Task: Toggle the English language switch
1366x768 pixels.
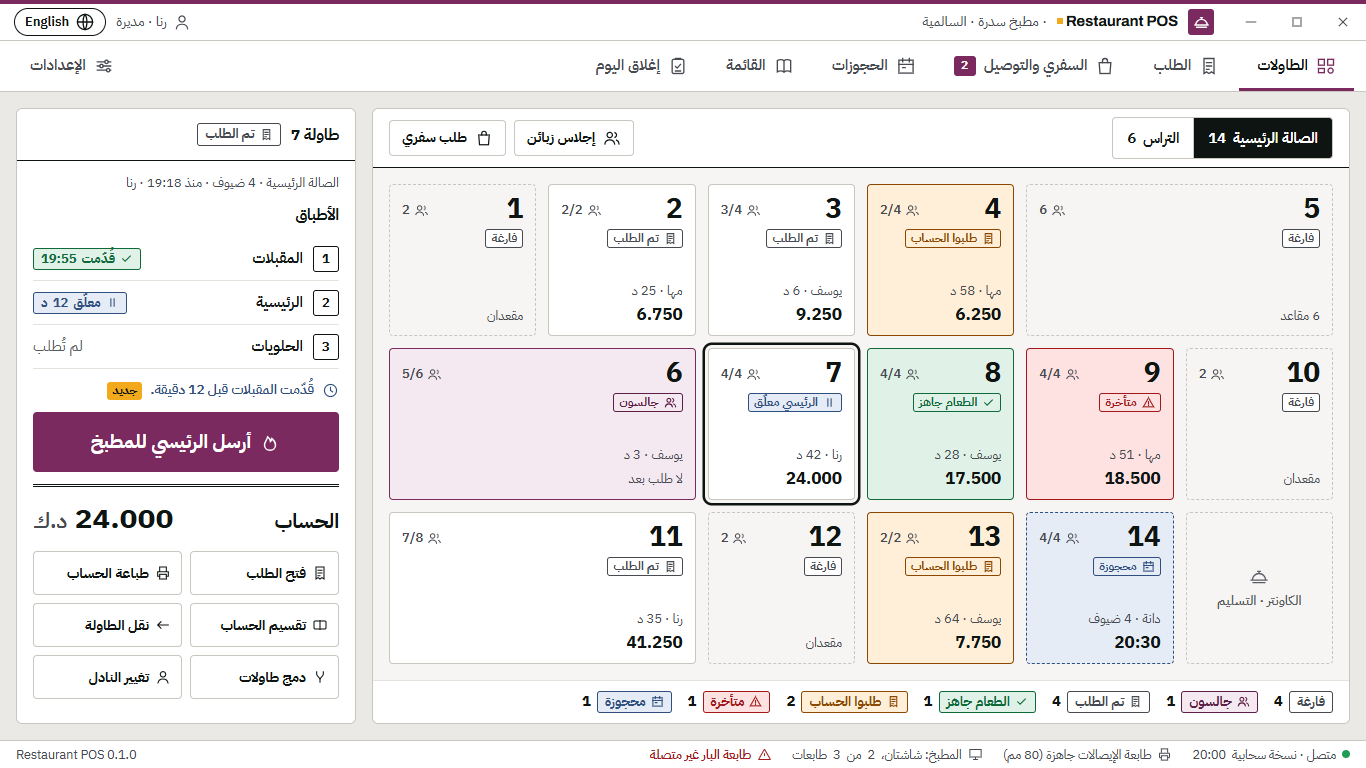Action: (59, 22)
